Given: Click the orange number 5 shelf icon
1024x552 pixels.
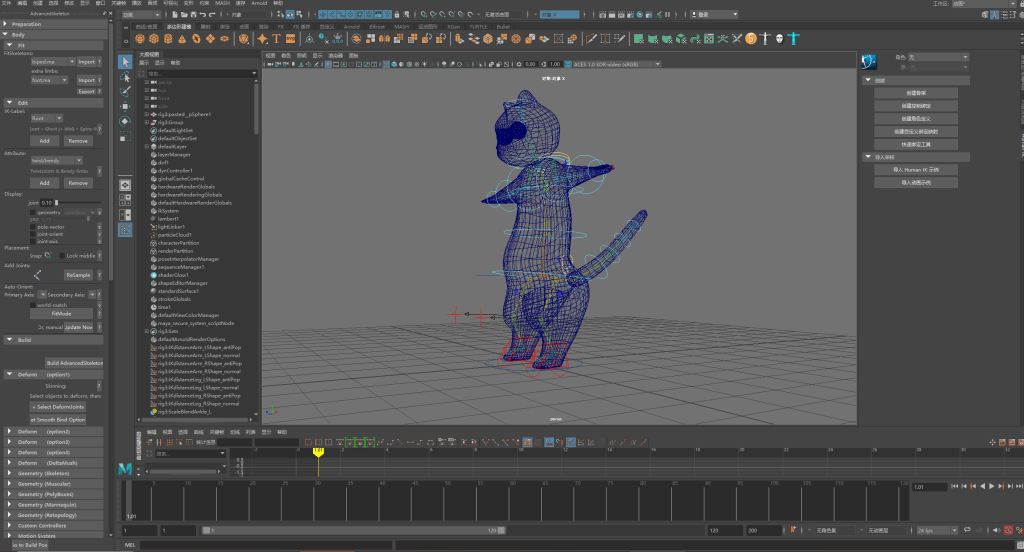Looking at the screenshot, I should coord(749,38).
